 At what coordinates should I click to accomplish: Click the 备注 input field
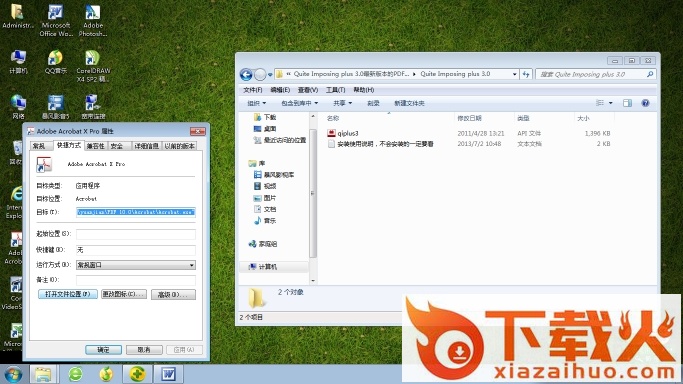[x=135, y=280]
